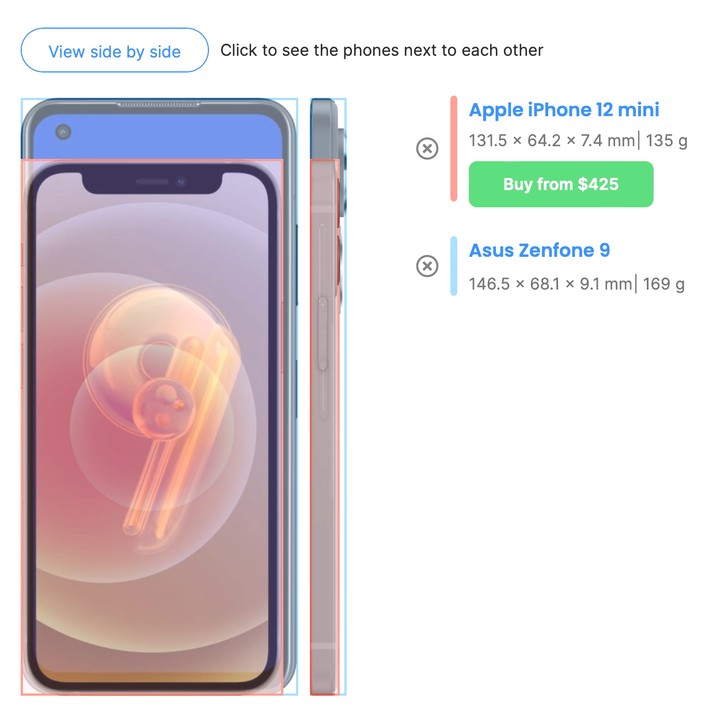Open the Apple iPhone 12 mini link
This screenshot has width=720, height=707.
pyautogui.click(x=564, y=110)
